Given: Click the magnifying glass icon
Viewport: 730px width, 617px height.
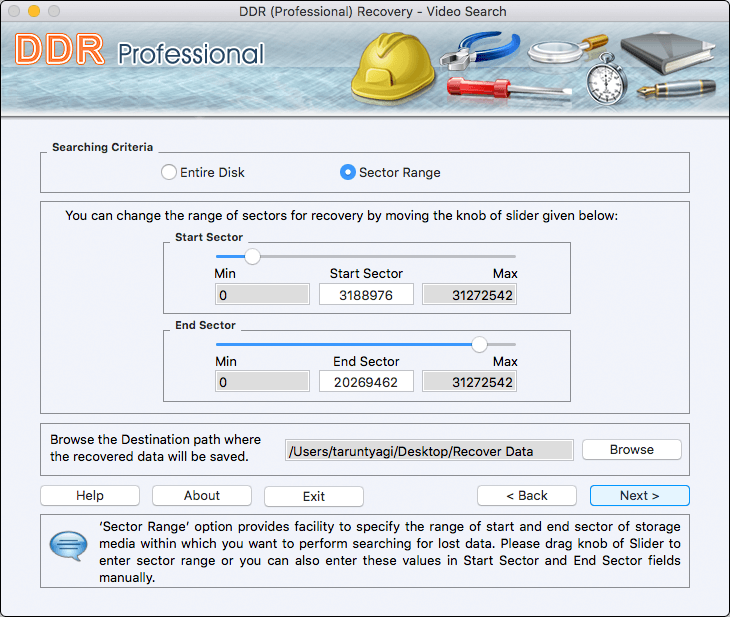Looking at the screenshot, I should point(567,48).
